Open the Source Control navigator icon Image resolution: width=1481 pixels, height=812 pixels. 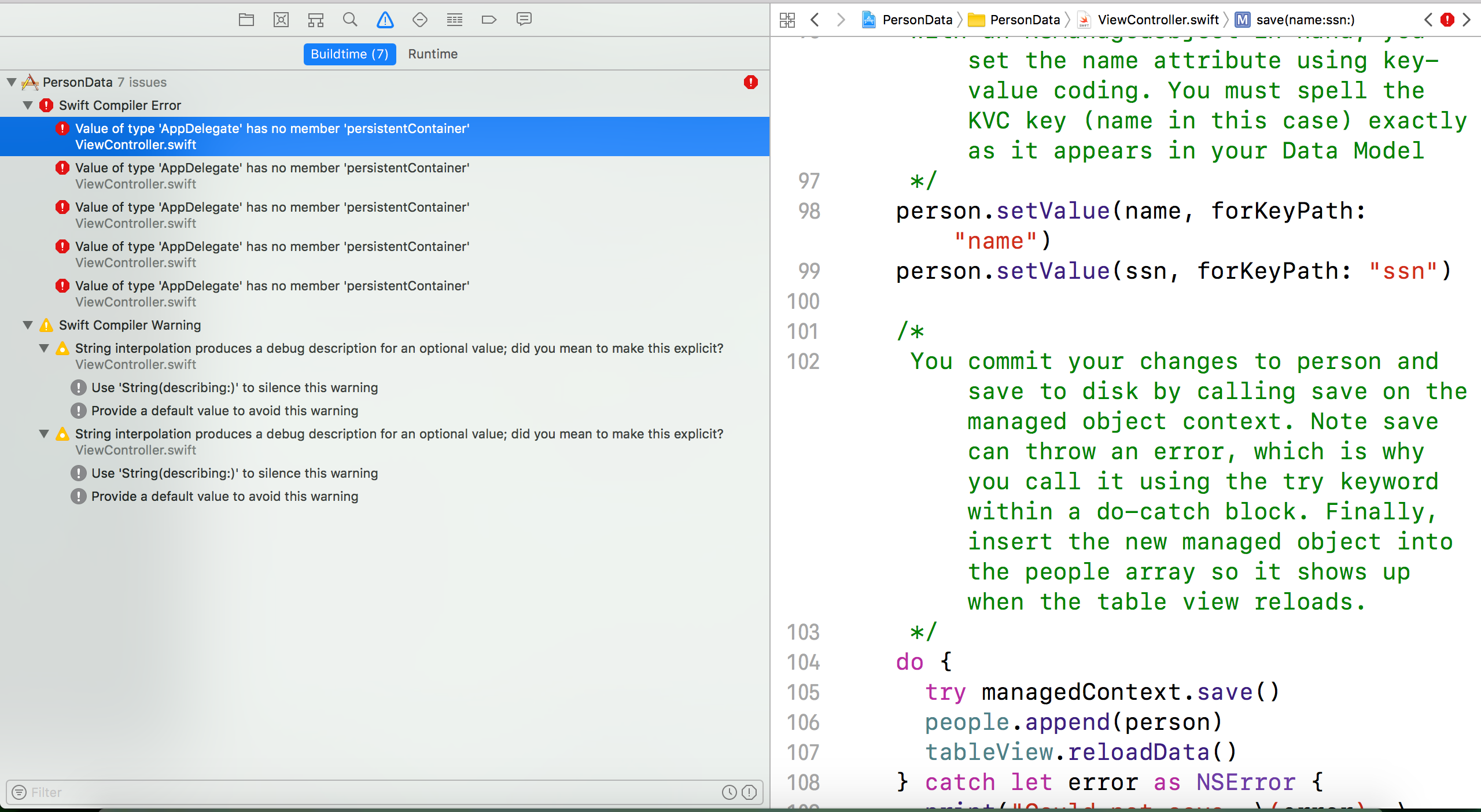coord(281,20)
